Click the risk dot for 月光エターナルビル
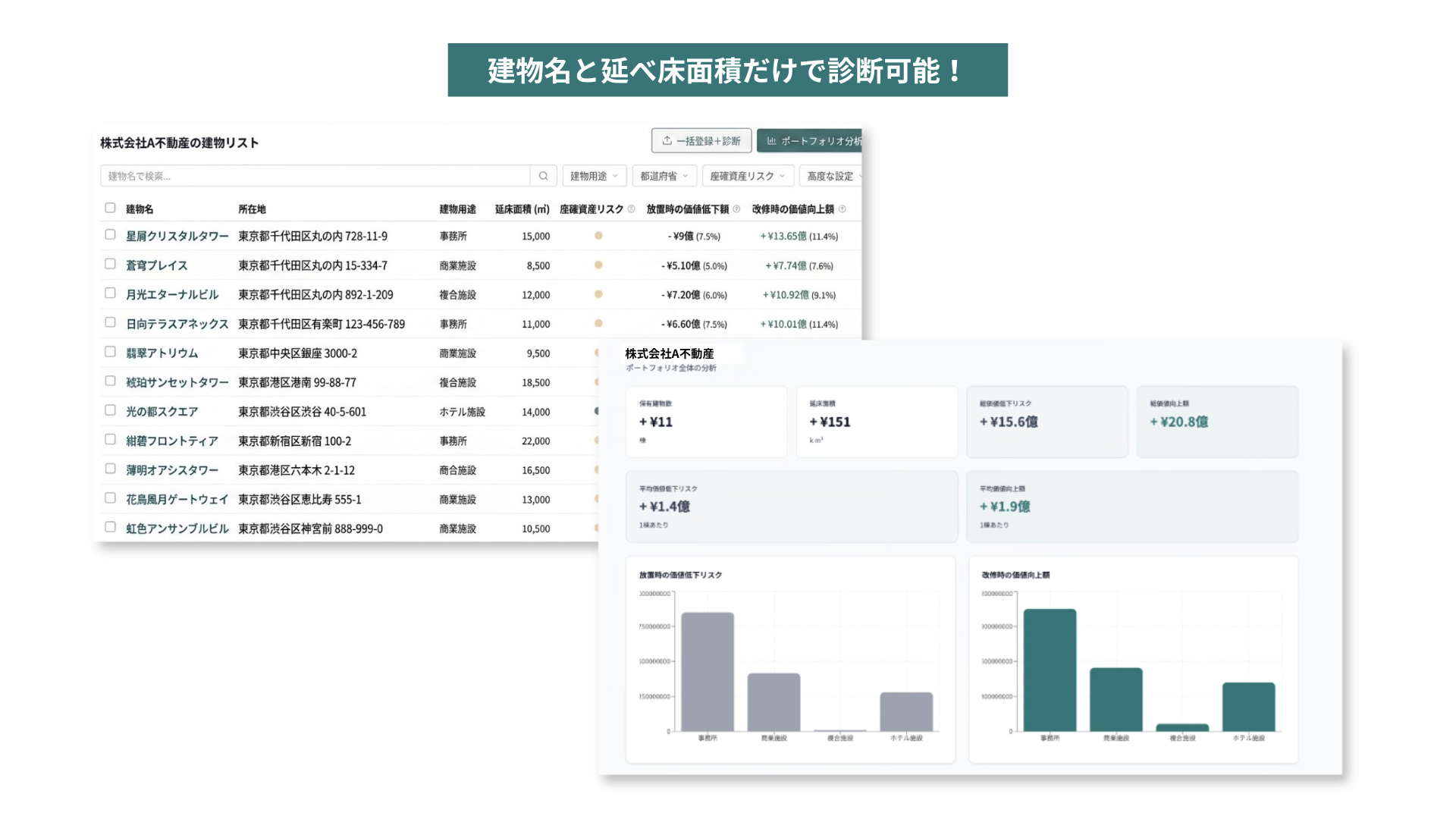Image resolution: width=1456 pixels, height=819 pixels. tap(598, 294)
